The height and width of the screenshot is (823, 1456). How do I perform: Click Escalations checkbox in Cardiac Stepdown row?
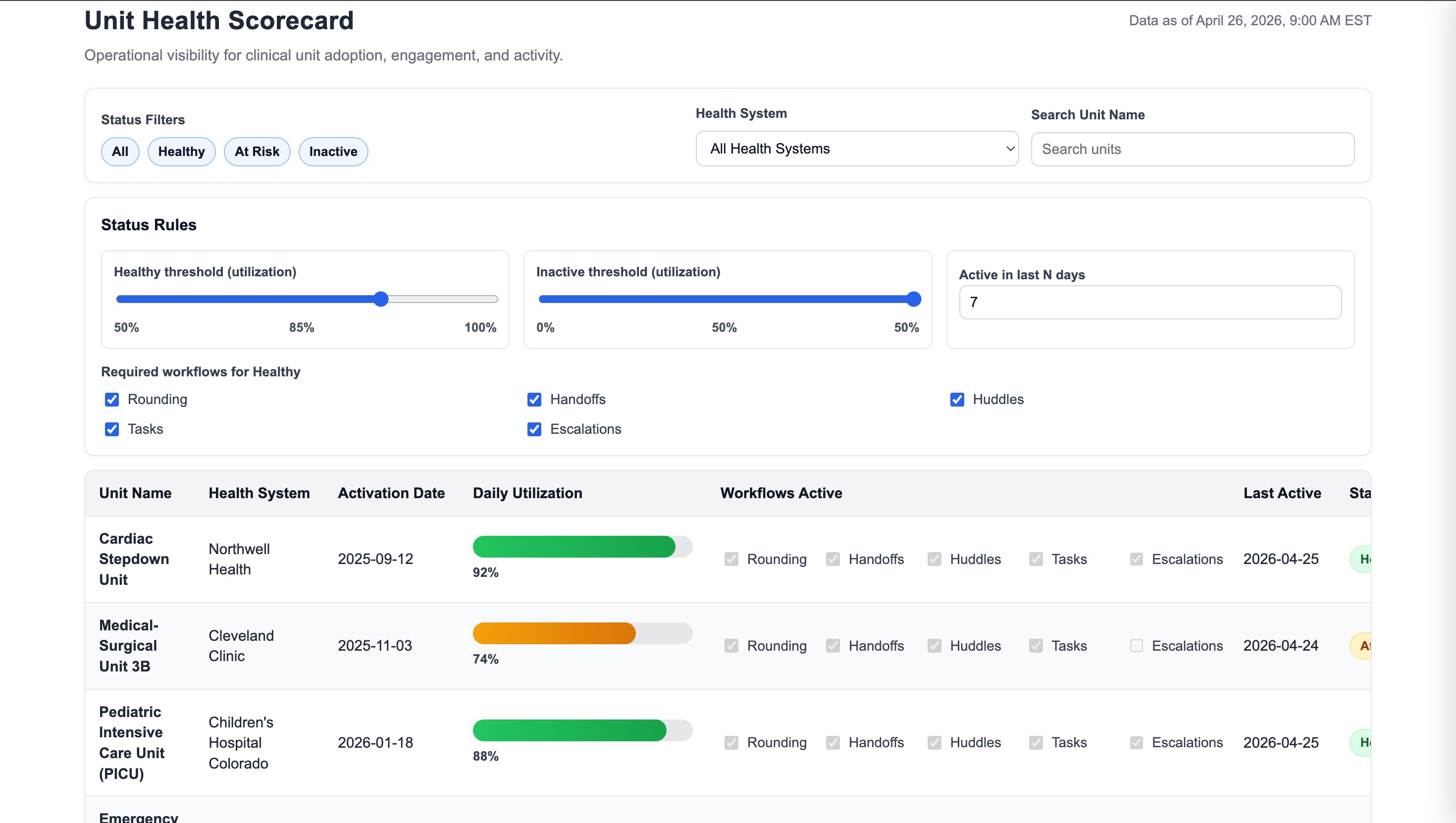coord(1136,559)
